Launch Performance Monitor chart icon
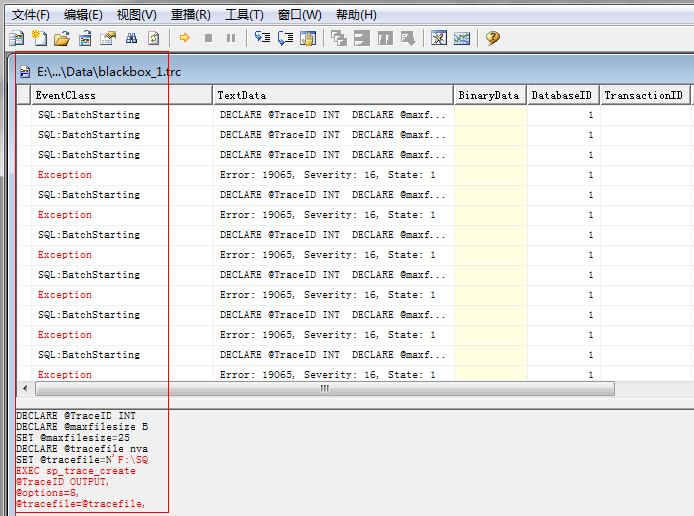The width and height of the screenshot is (694, 516). click(462, 38)
